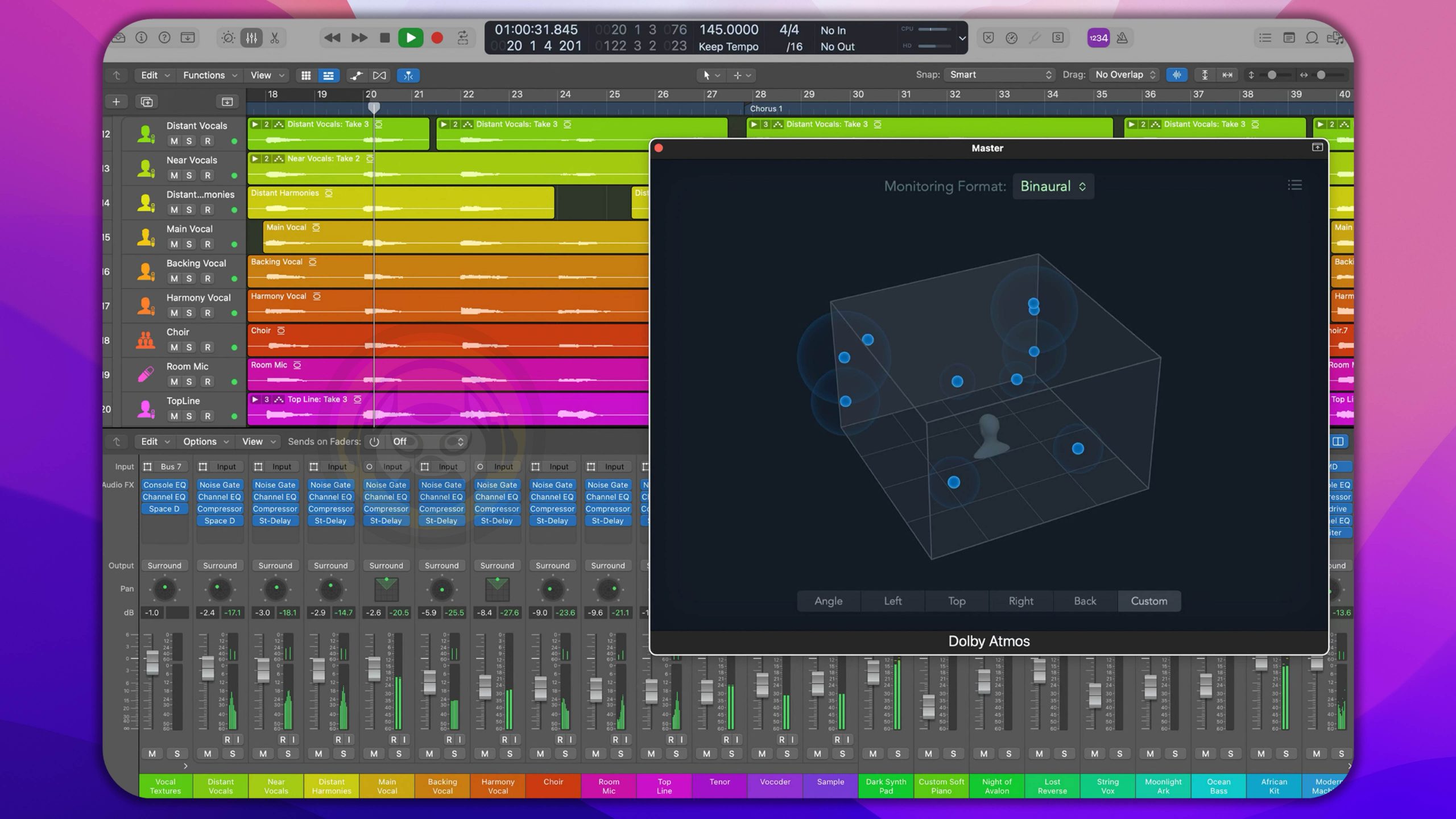
Task: Toggle the Inspector info icon
Action: pos(141,38)
